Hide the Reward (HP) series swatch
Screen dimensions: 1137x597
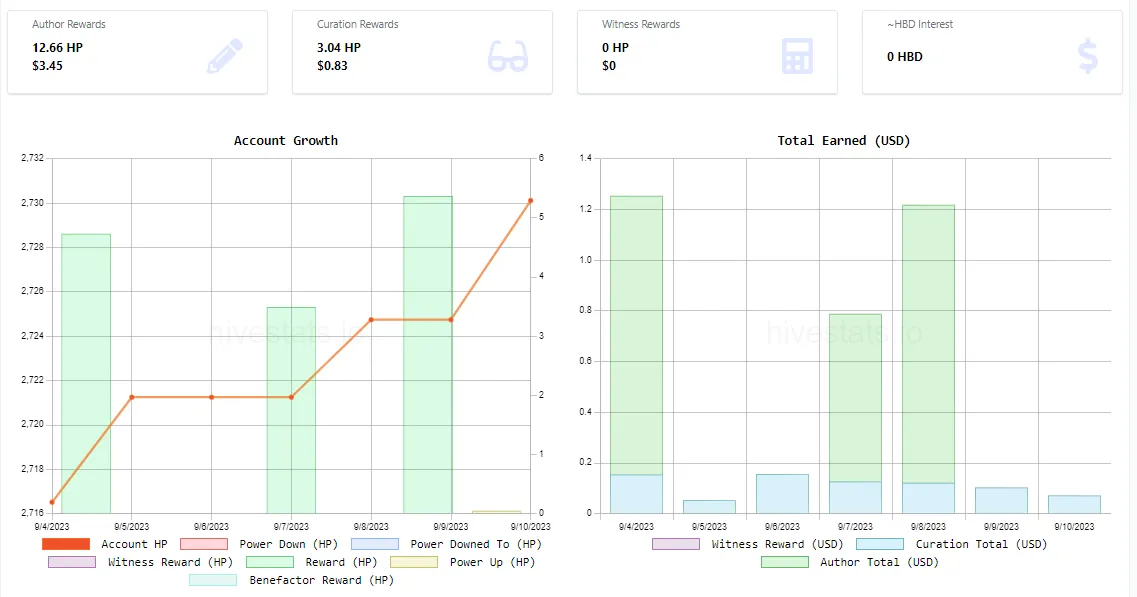[x=270, y=562]
